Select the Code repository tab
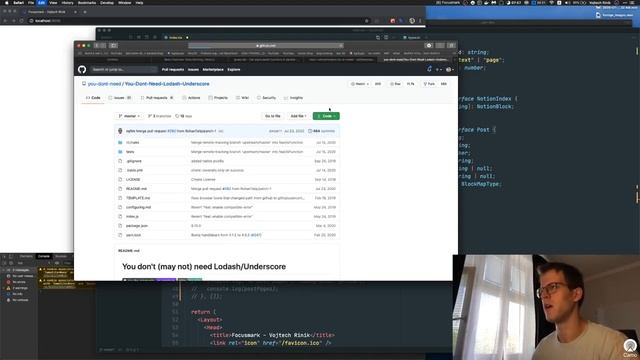 [x=93, y=98]
